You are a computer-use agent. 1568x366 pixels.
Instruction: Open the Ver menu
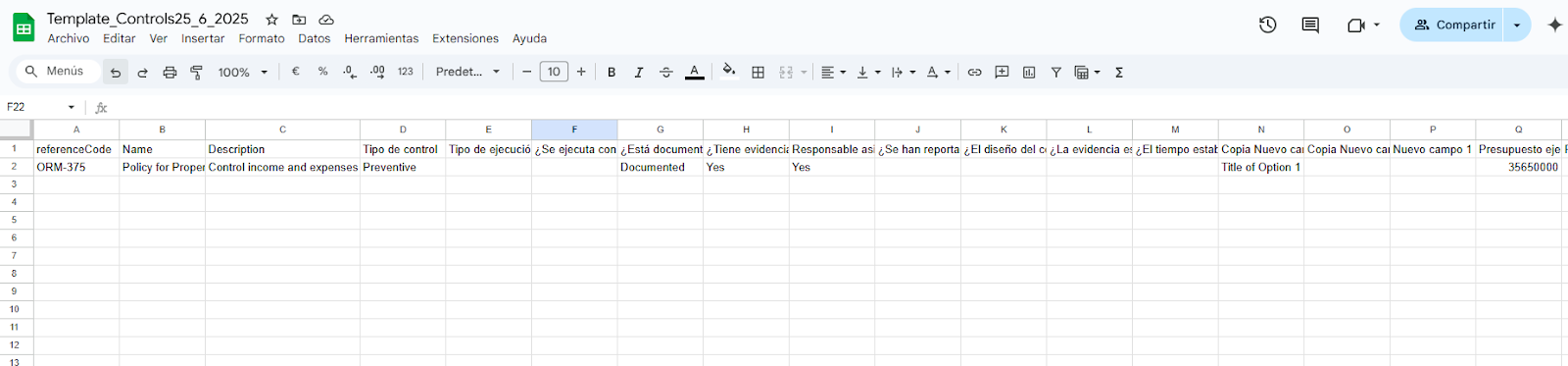(x=159, y=38)
